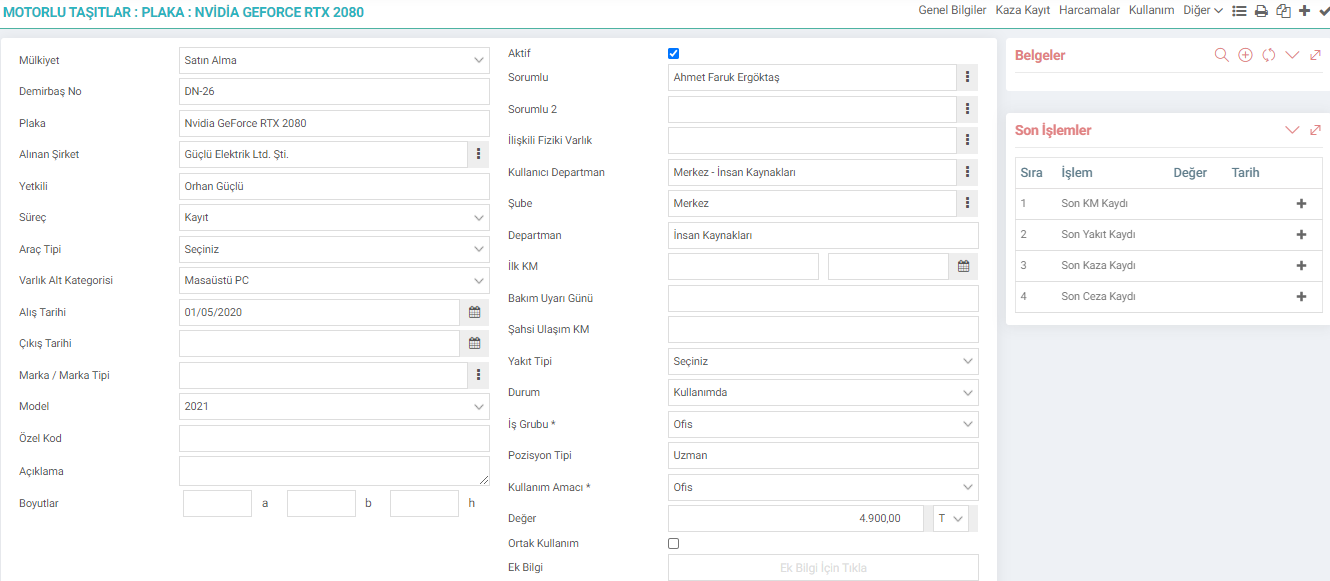Click the circled plus icon in Belgeler panel
Image resolution: width=1330 pixels, height=581 pixels.
pos(1245,55)
